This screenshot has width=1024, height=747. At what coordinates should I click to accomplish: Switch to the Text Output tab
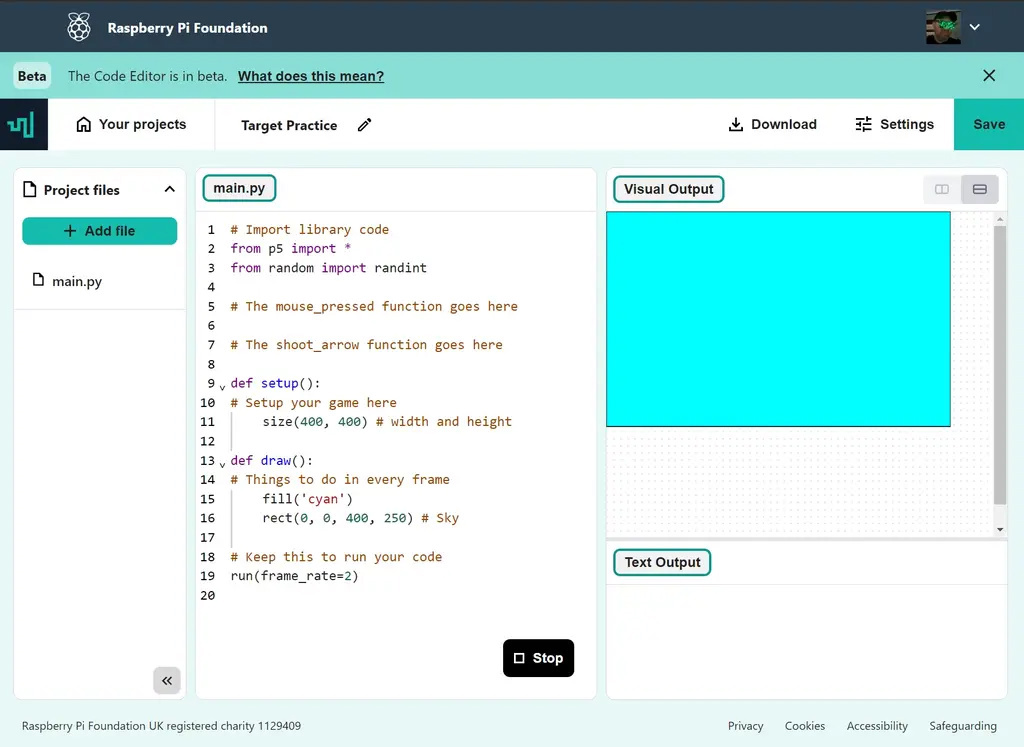pos(661,562)
